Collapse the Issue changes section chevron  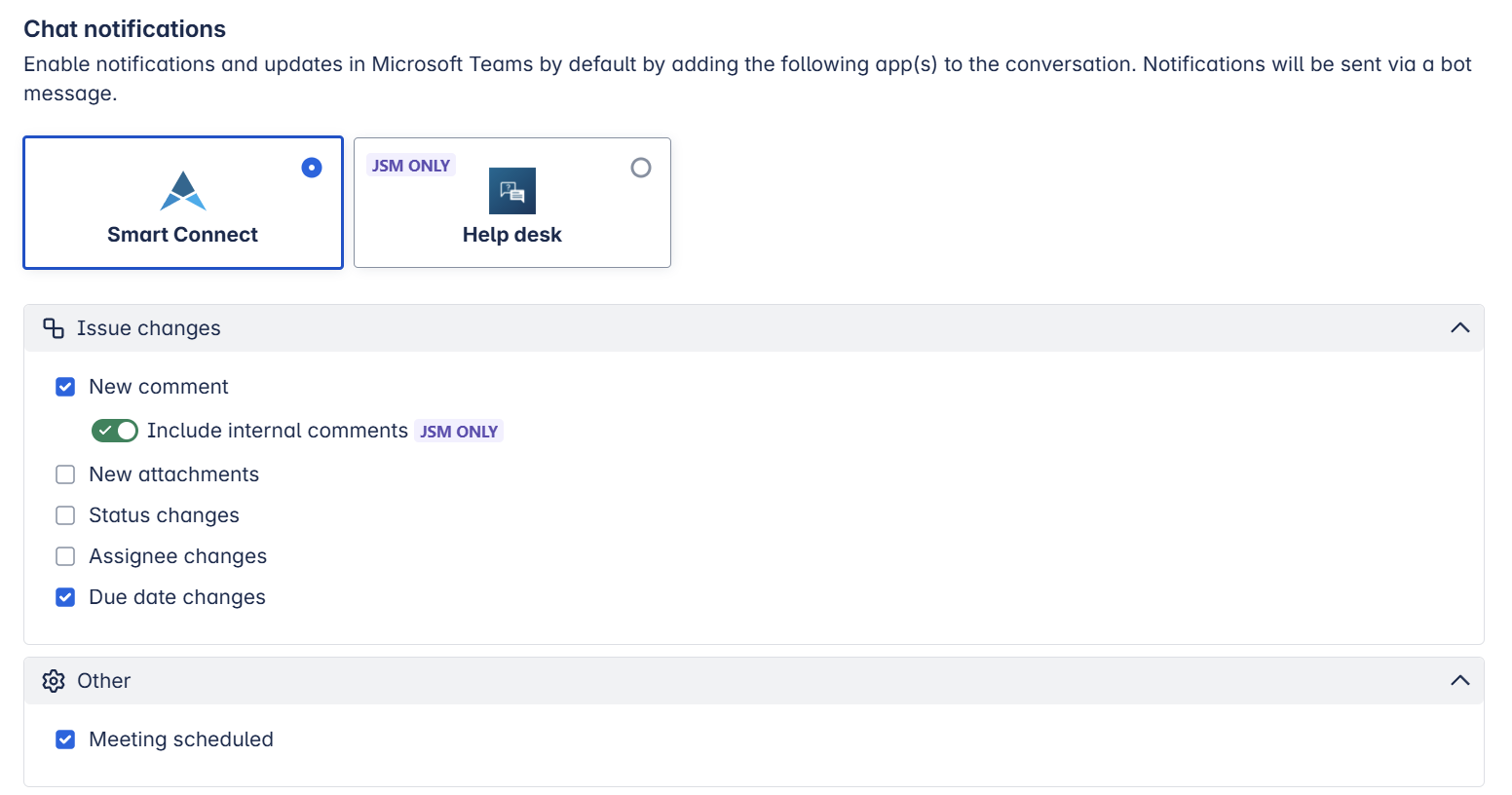1459,328
